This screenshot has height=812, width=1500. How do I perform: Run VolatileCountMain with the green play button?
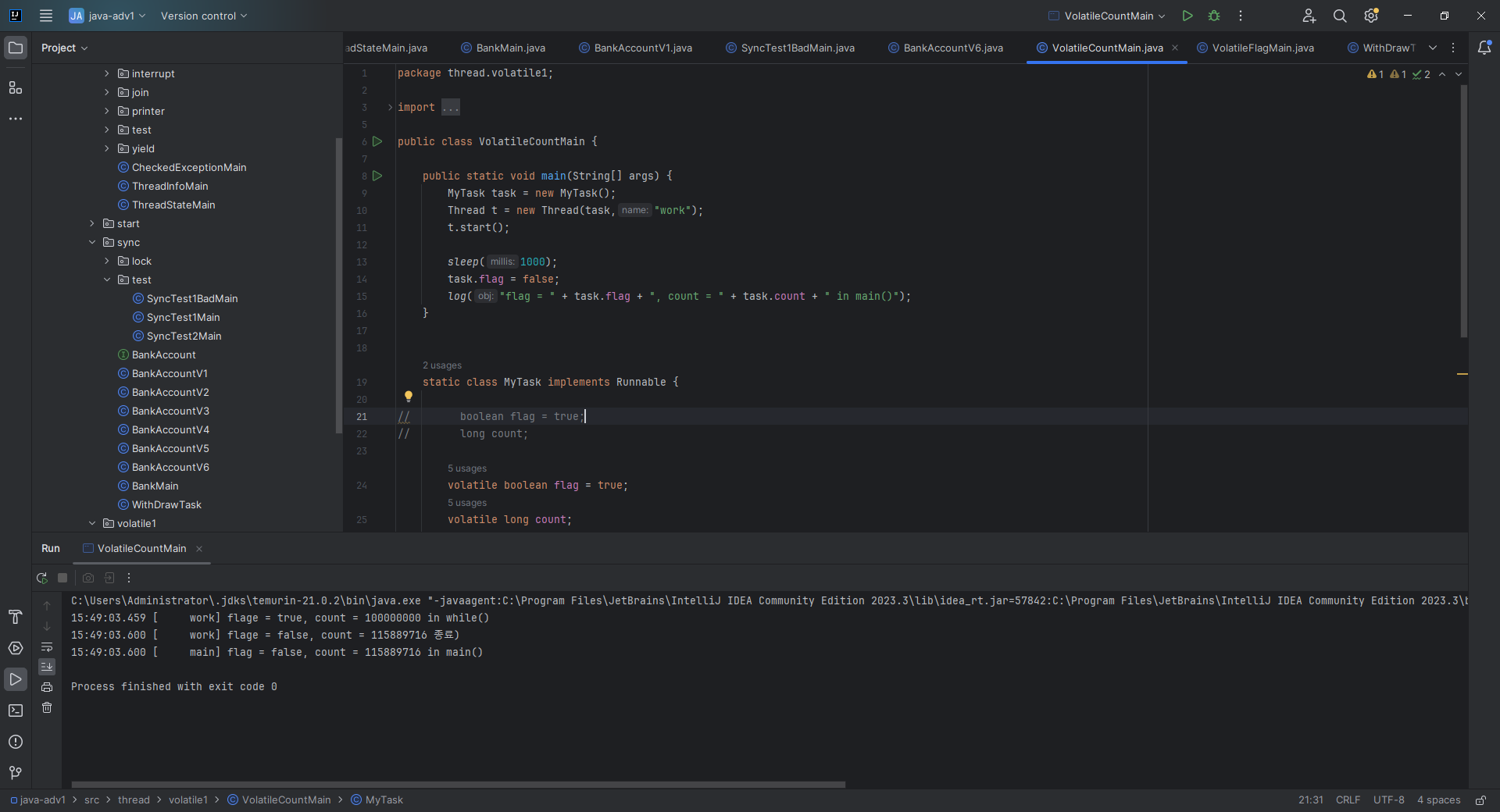pyautogui.click(x=1187, y=16)
